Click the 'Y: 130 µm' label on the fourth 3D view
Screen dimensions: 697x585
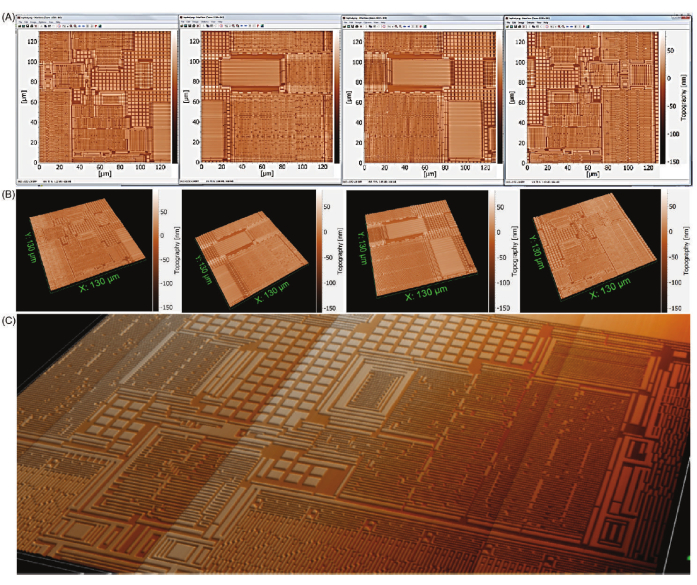(x=537, y=252)
